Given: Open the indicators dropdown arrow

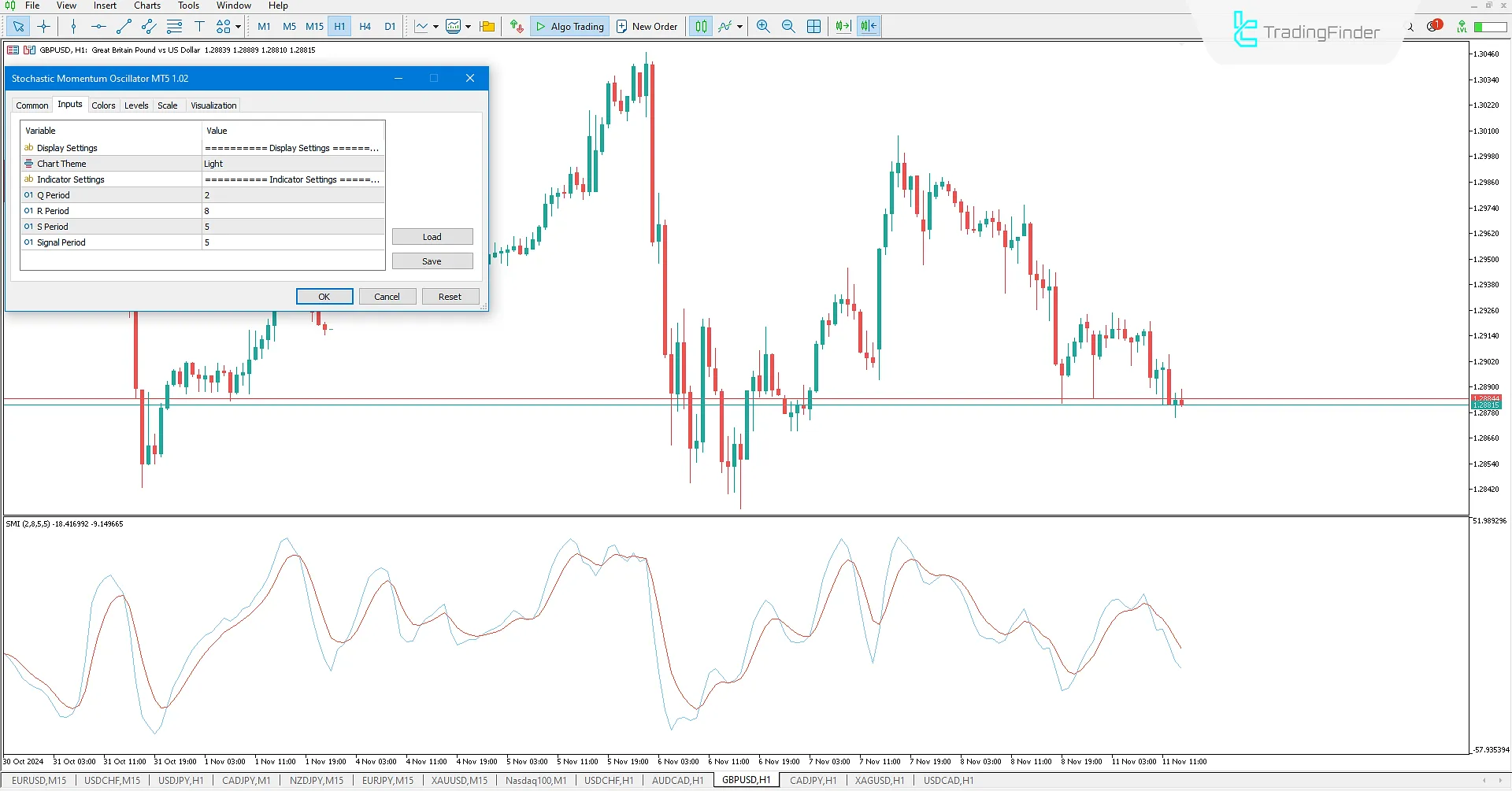Looking at the screenshot, I should pos(739,26).
